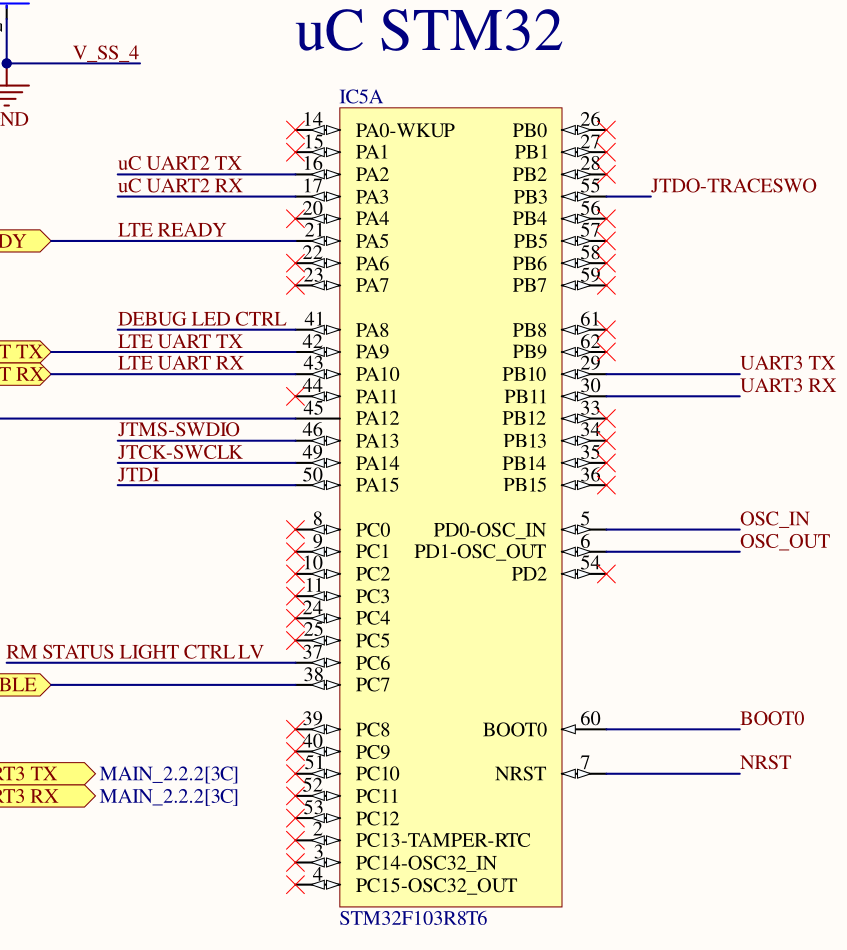Click the no-connect X on pin 26 PB0

(606, 130)
